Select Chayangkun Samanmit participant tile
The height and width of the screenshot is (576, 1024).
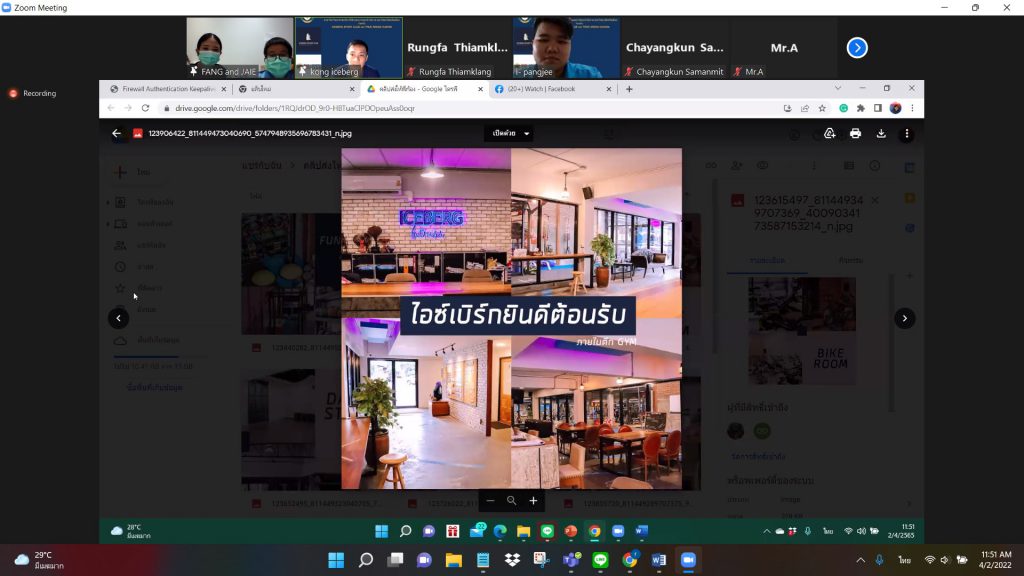point(675,48)
